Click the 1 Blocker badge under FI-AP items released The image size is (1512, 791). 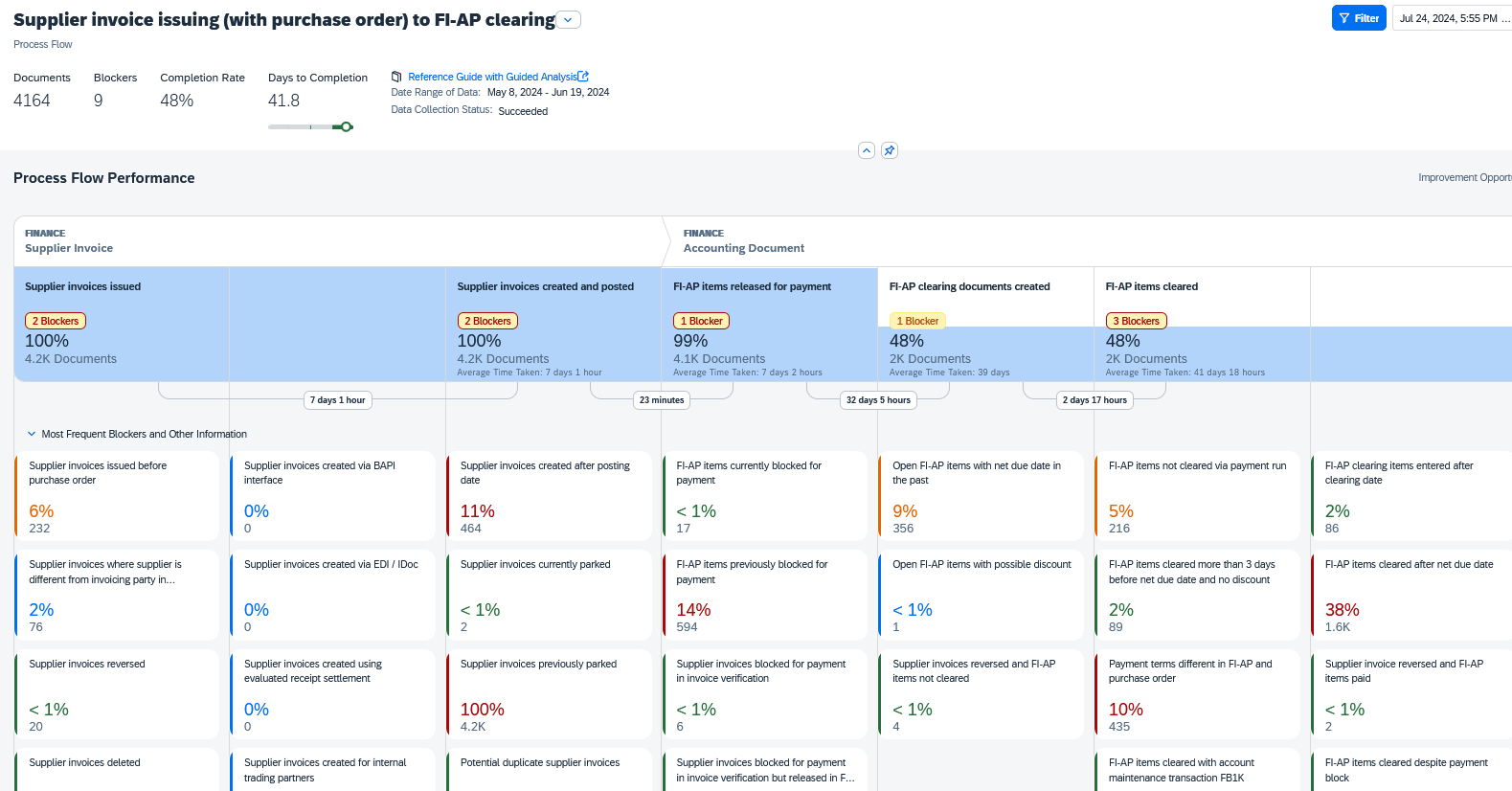701,321
